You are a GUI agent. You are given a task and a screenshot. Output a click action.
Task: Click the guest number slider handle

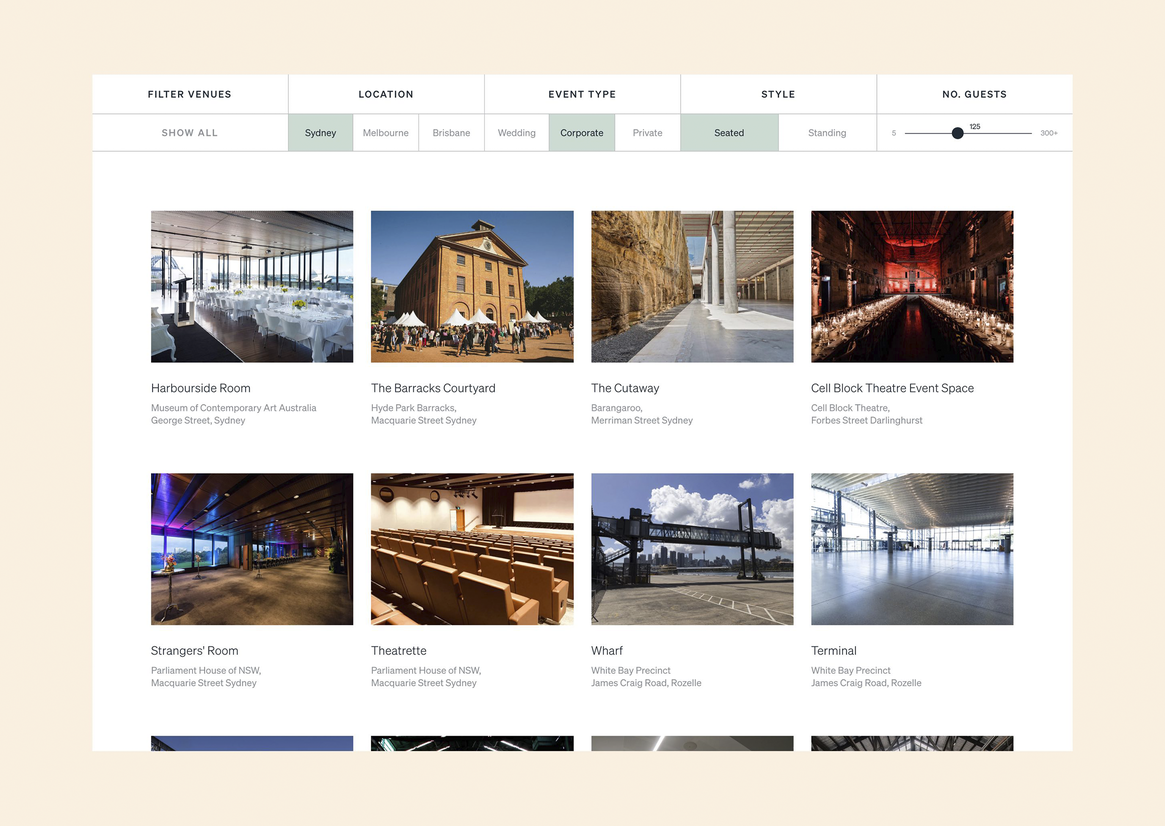pos(957,133)
